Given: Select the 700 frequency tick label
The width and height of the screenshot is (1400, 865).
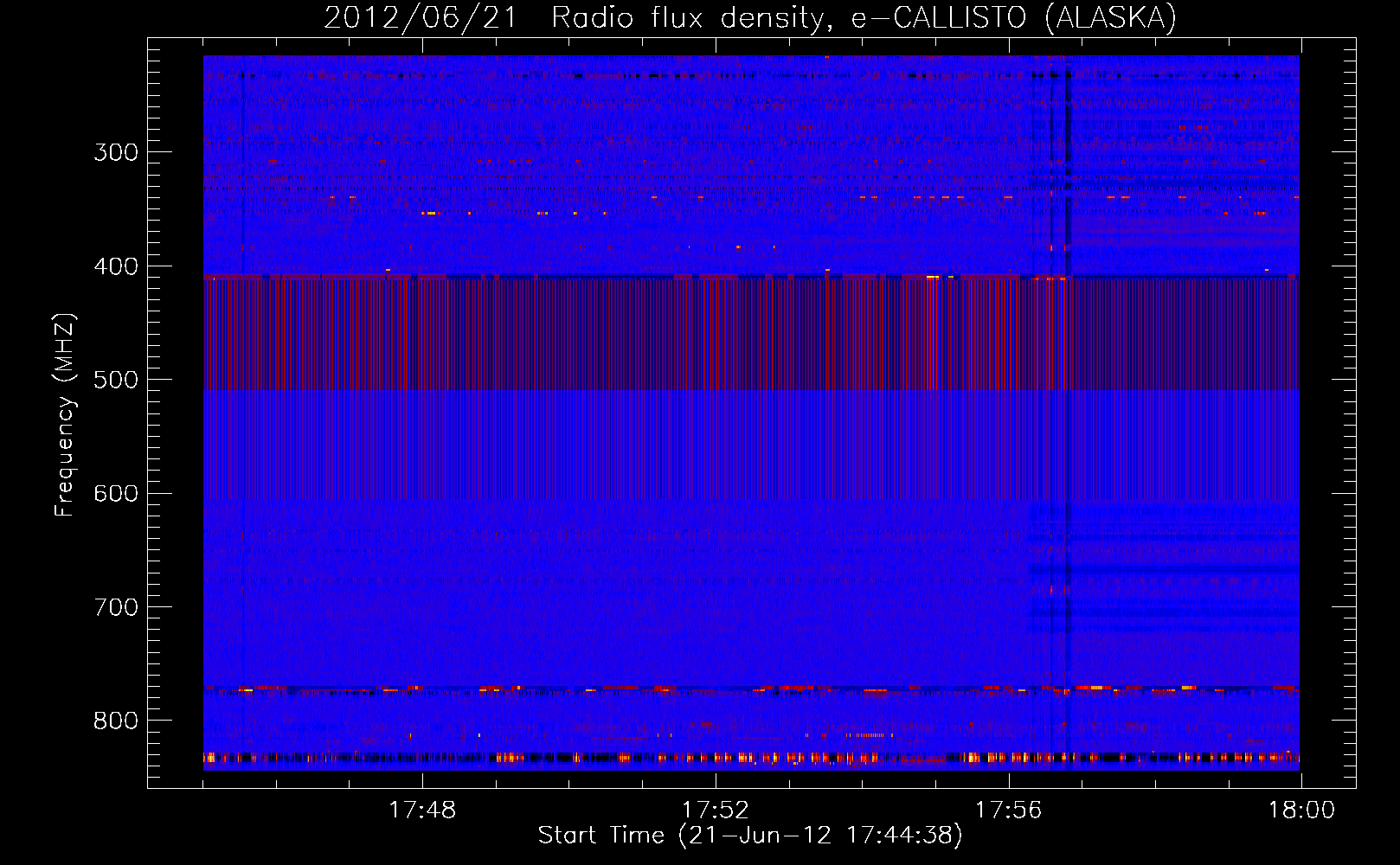Looking at the screenshot, I should [x=116, y=607].
